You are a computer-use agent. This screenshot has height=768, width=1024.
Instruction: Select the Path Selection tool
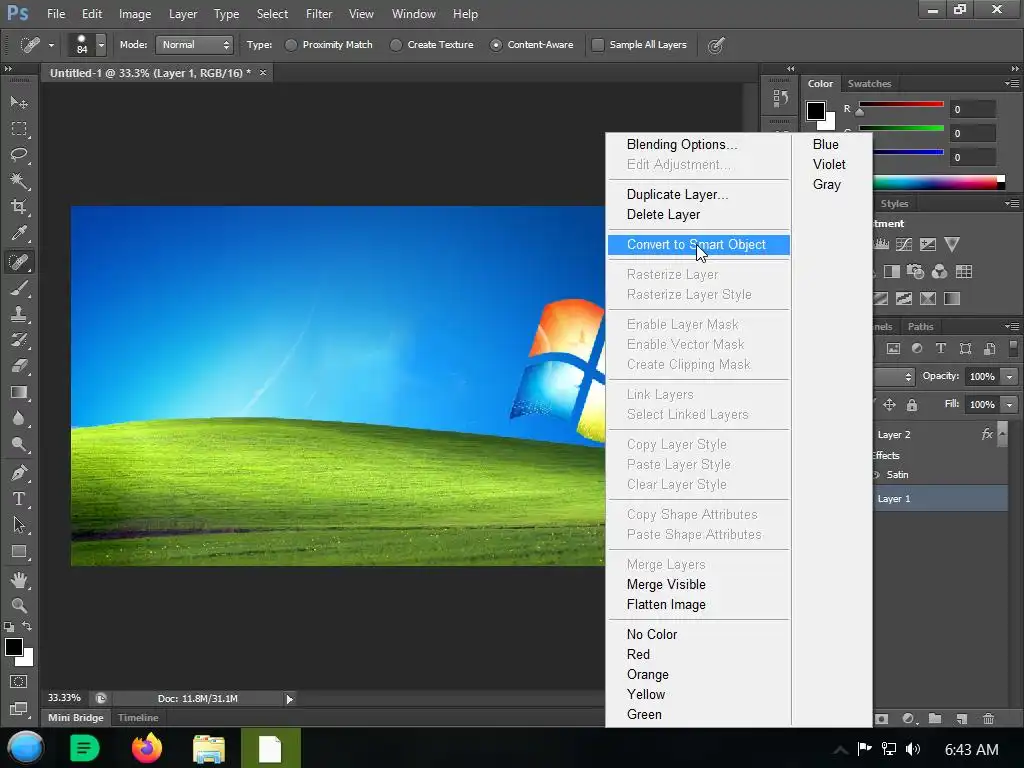(19, 525)
